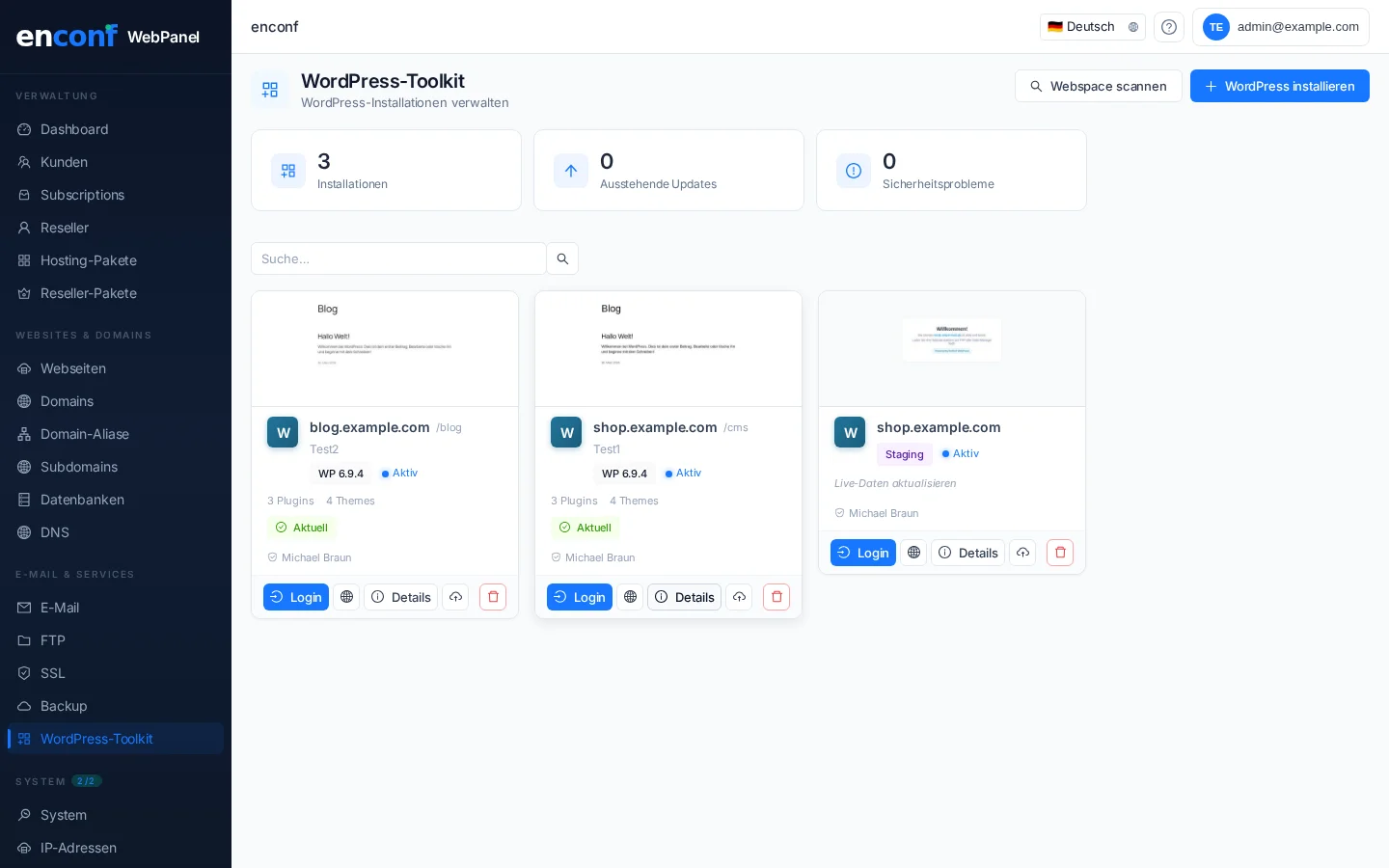Collapse the System section header
This screenshot has width=1389, height=868.
coord(60,781)
